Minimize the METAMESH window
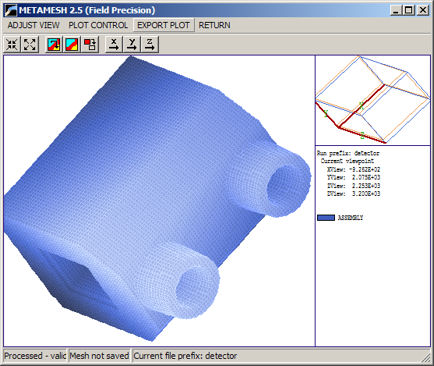 click(x=396, y=10)
